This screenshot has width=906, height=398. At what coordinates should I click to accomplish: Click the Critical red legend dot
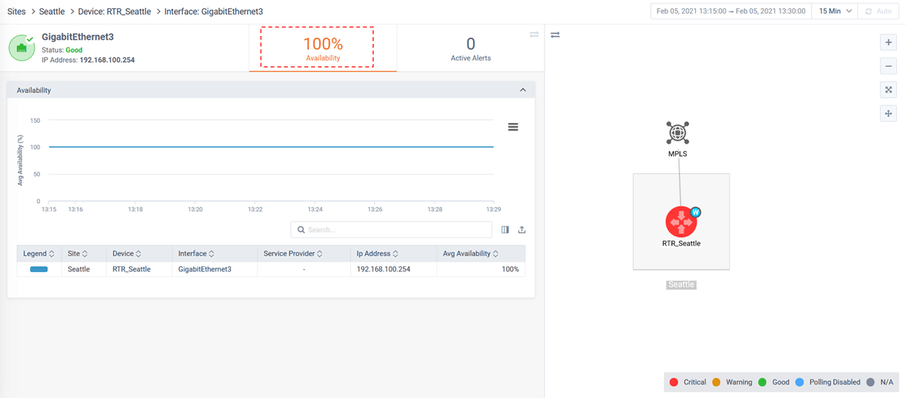point(673,382)
